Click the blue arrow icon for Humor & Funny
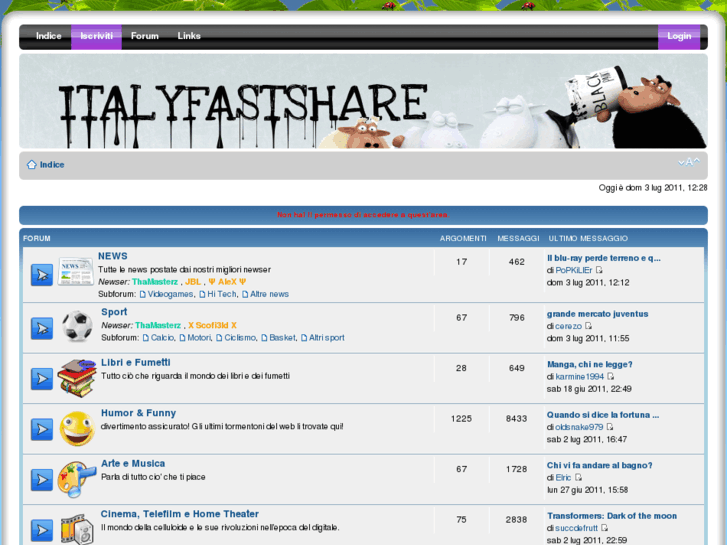The height and width of the screenshot is (545, 727). (x=42, y=430)
